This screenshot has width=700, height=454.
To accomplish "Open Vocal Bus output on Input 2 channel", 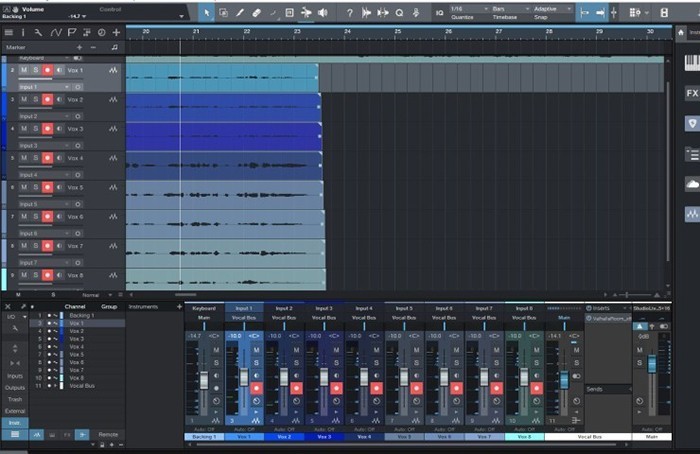I will [284, 318].
